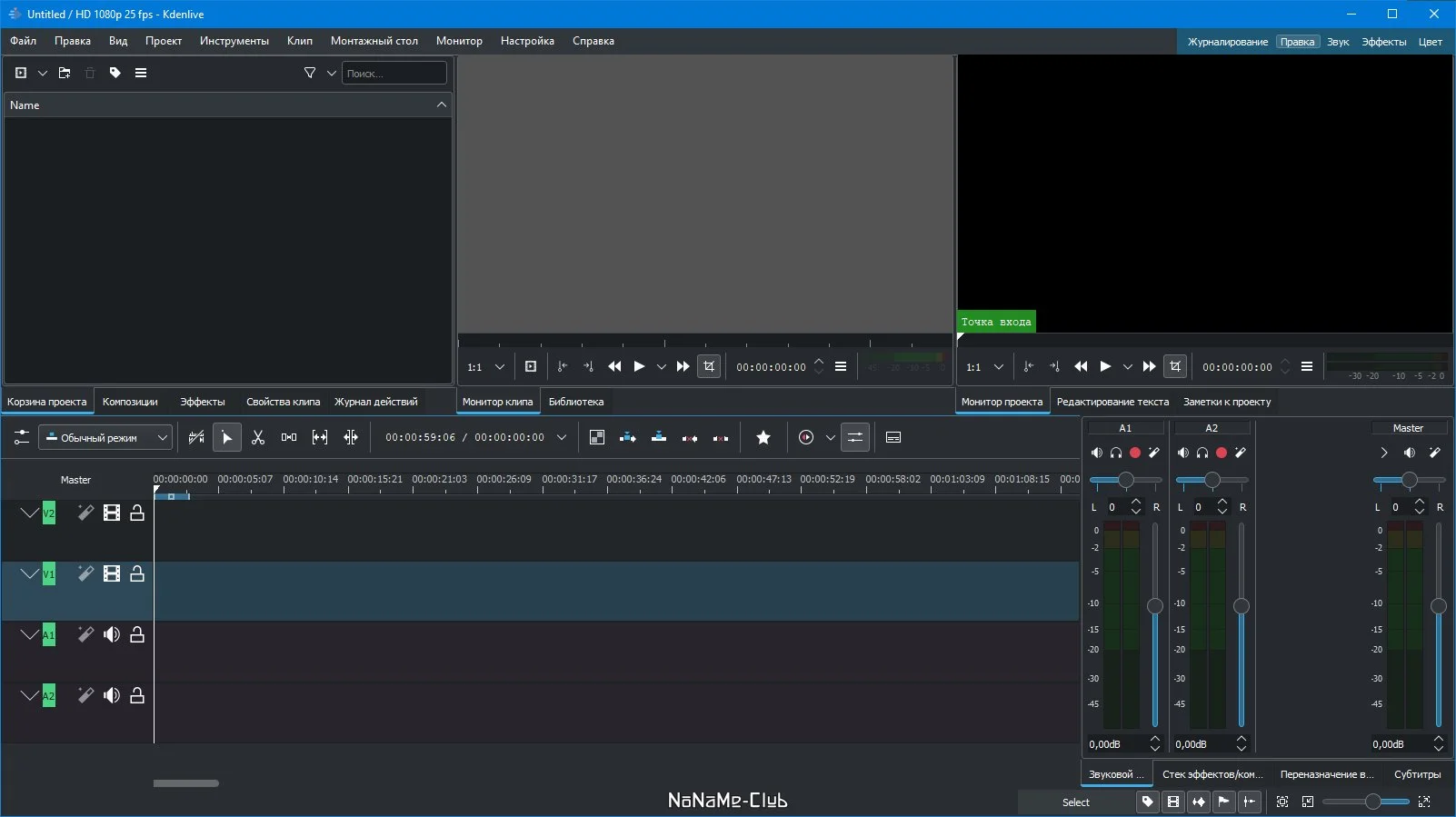
Task: Switch to the 'Библиотека' tab
Action: (x=575, y=402)
